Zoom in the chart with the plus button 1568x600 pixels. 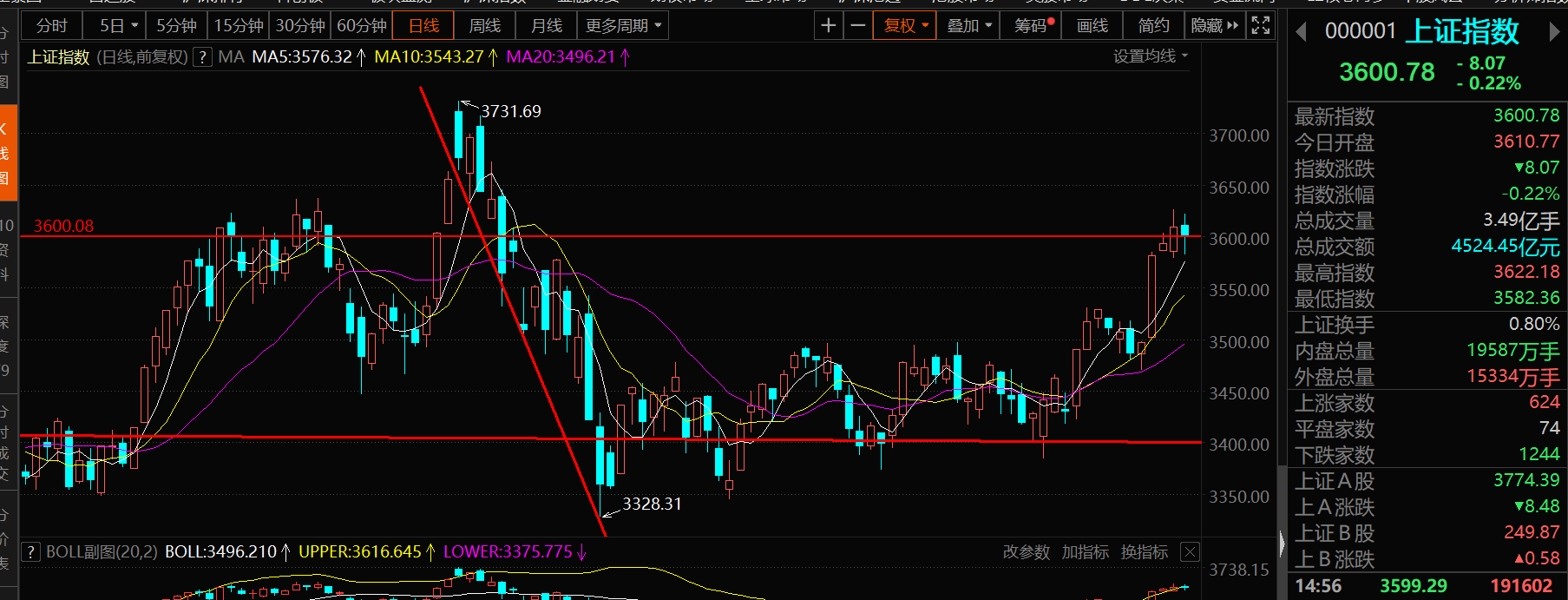click(x=829, y=26)
